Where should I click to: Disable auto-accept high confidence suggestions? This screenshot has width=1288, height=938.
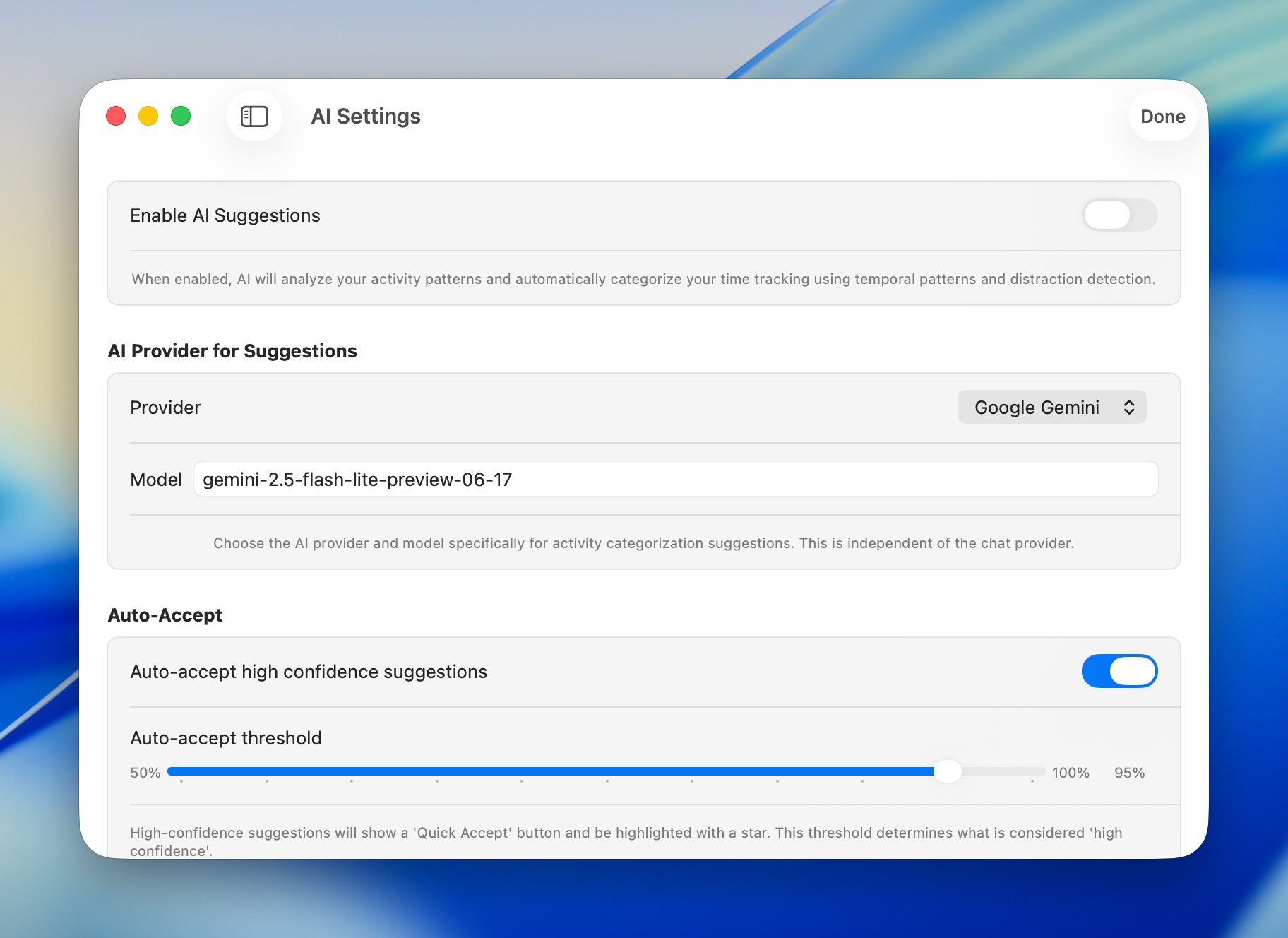tap(1119, 671)
